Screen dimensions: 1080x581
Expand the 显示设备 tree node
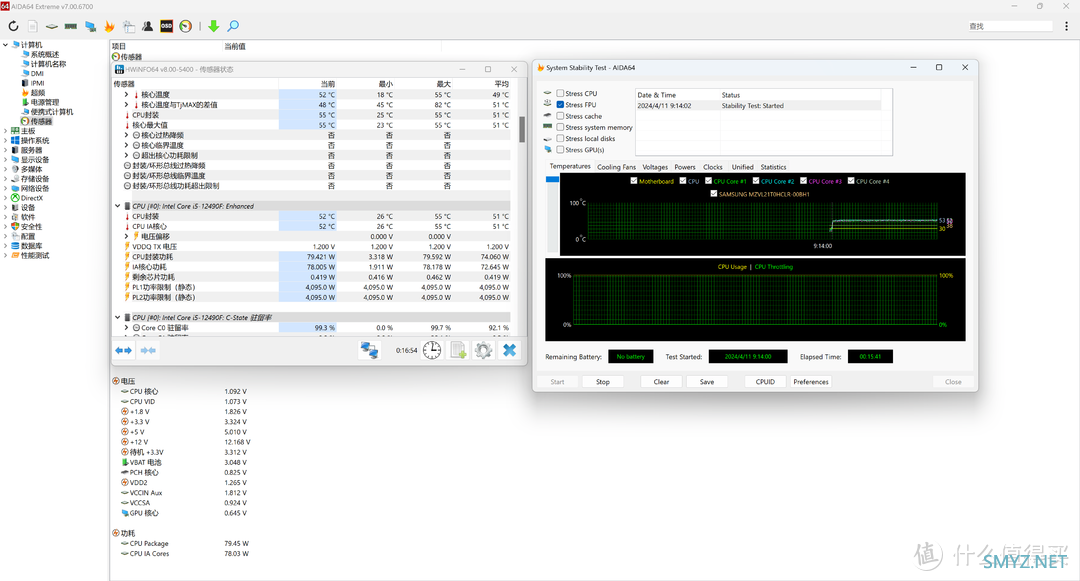pos(6,160)
